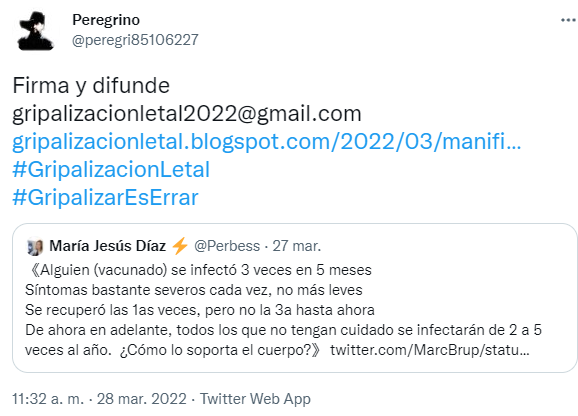Viewport: 578px width, 416px height.
Task: Click María Jesús Díaz's small avatar
Action: pyautogui.click(x=35, y=247)
